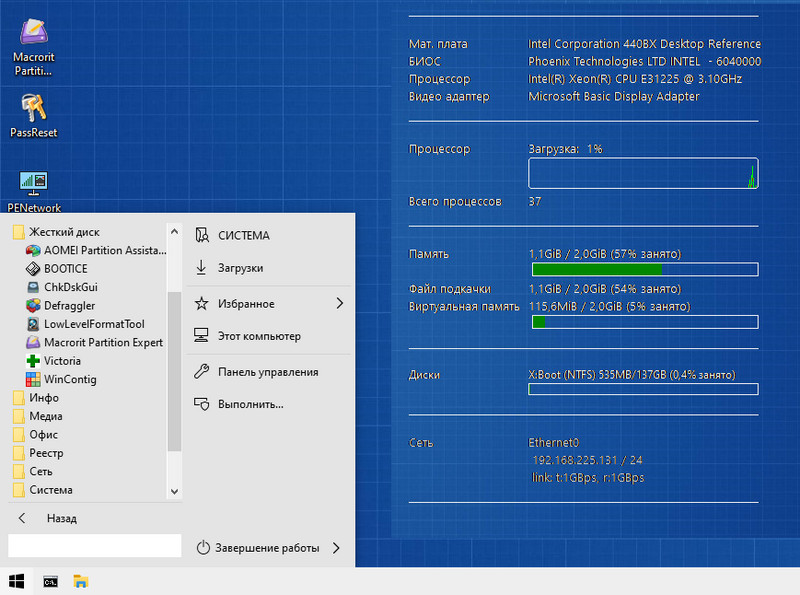Launch AOMEI Partition Assistant from menu
Screen dimensions: 800x595
(96, 250)
